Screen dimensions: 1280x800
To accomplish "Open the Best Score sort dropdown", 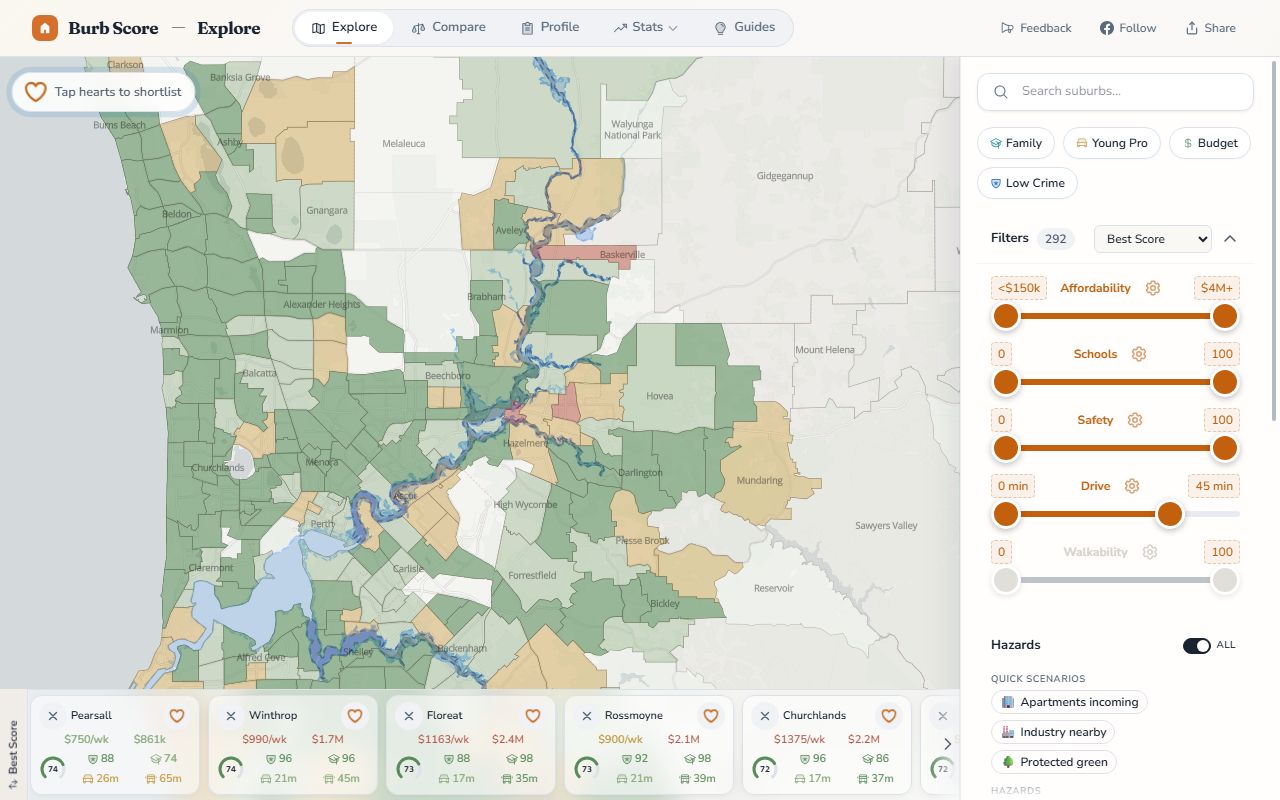I will pyautogui.click(x=1152, y=239).
